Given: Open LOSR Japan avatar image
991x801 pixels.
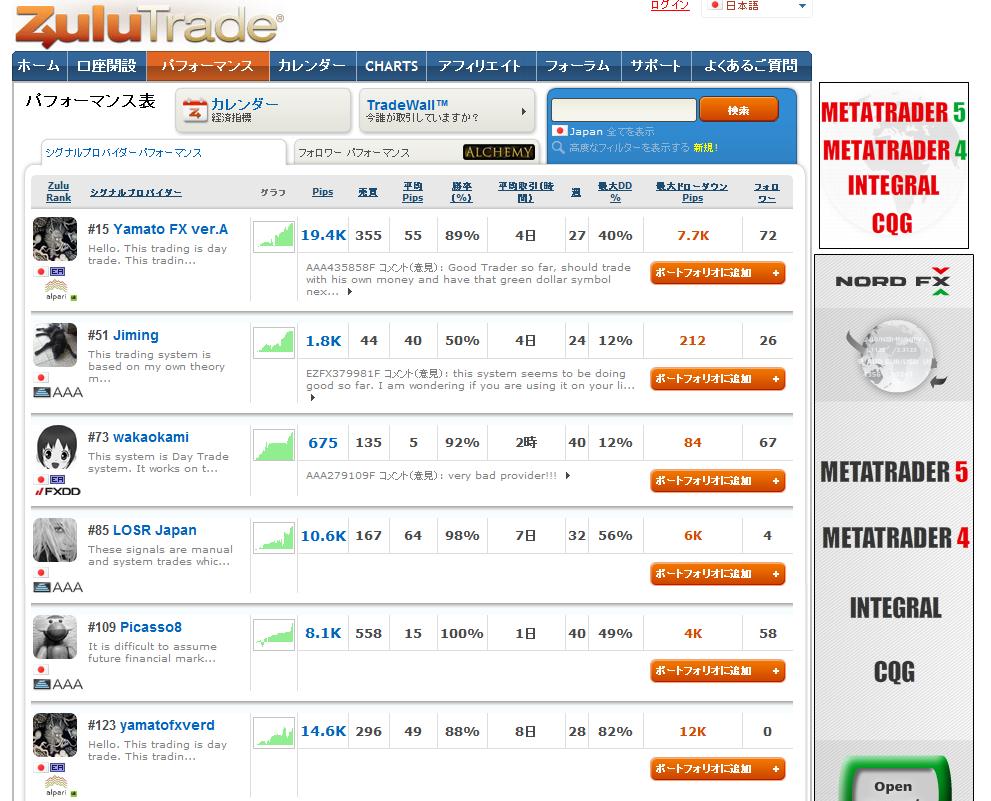Looking at the screenshot, I should [x=55, y=540].
